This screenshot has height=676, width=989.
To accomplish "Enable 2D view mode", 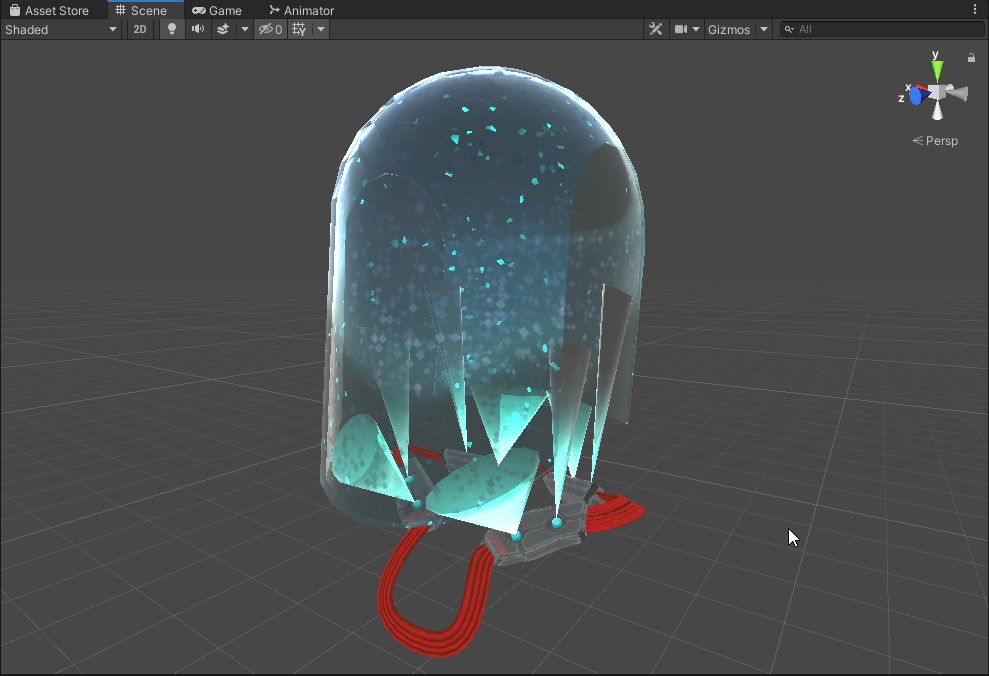I will coord(140,29).
